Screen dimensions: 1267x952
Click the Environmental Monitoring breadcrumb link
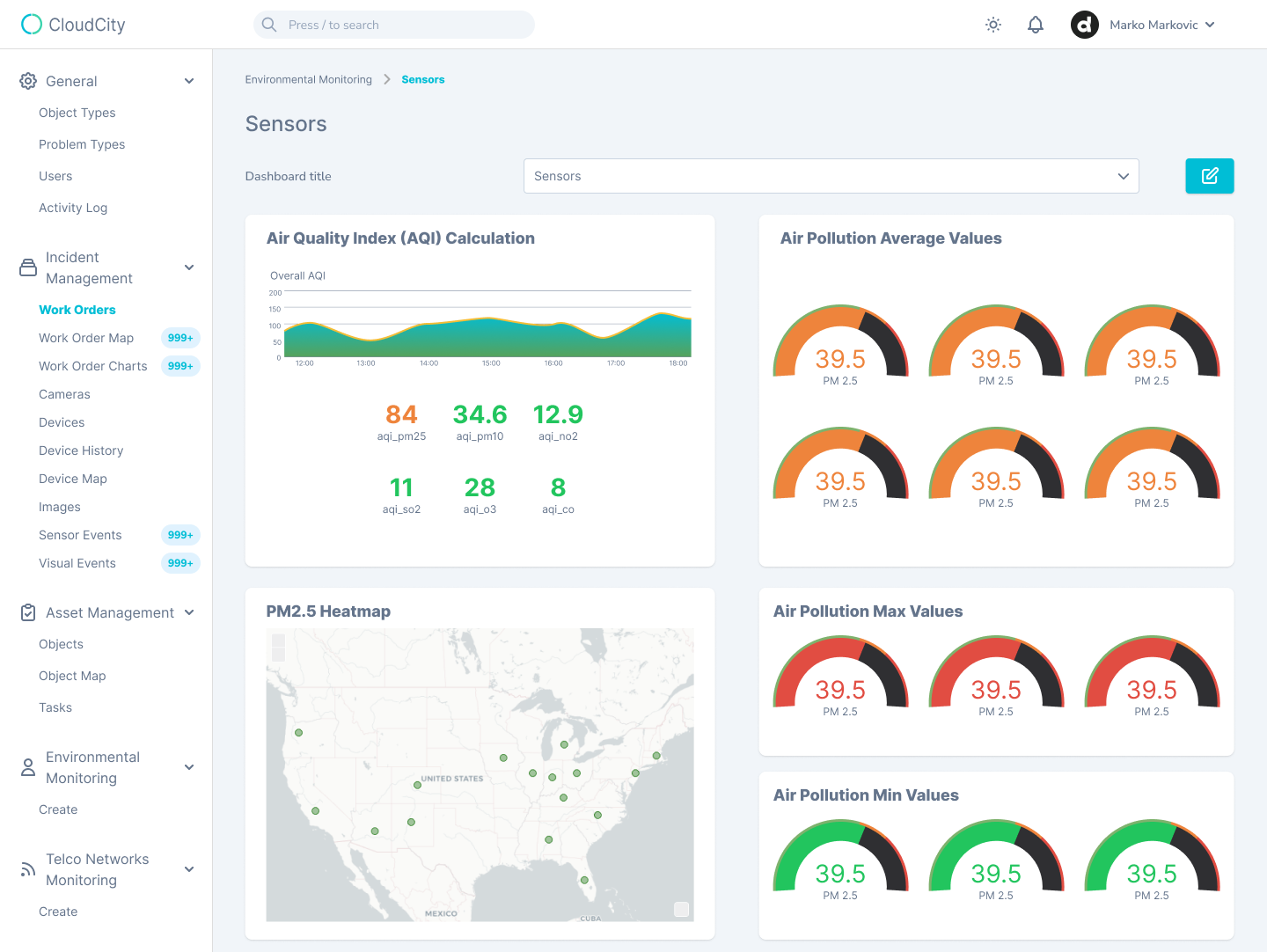click(x=308, y=79)
